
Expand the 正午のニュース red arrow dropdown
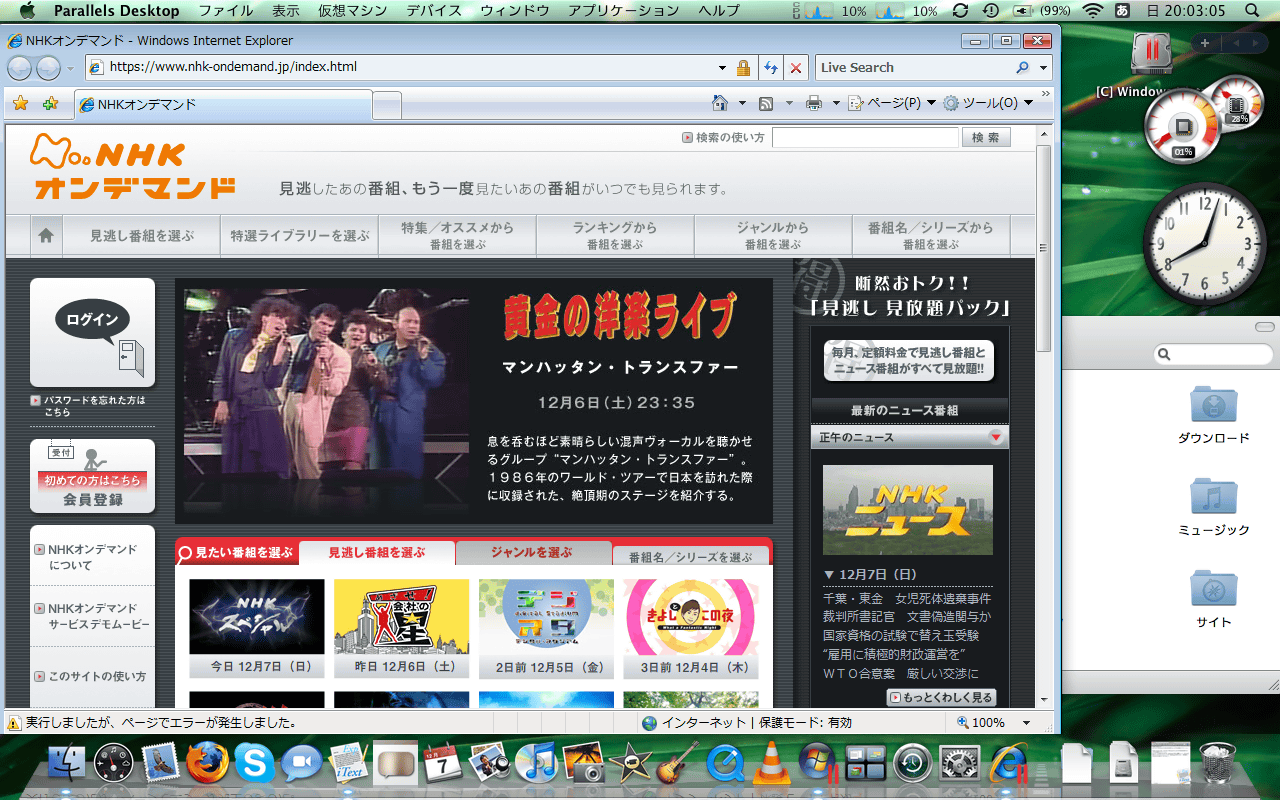click(x=995, y=437)
